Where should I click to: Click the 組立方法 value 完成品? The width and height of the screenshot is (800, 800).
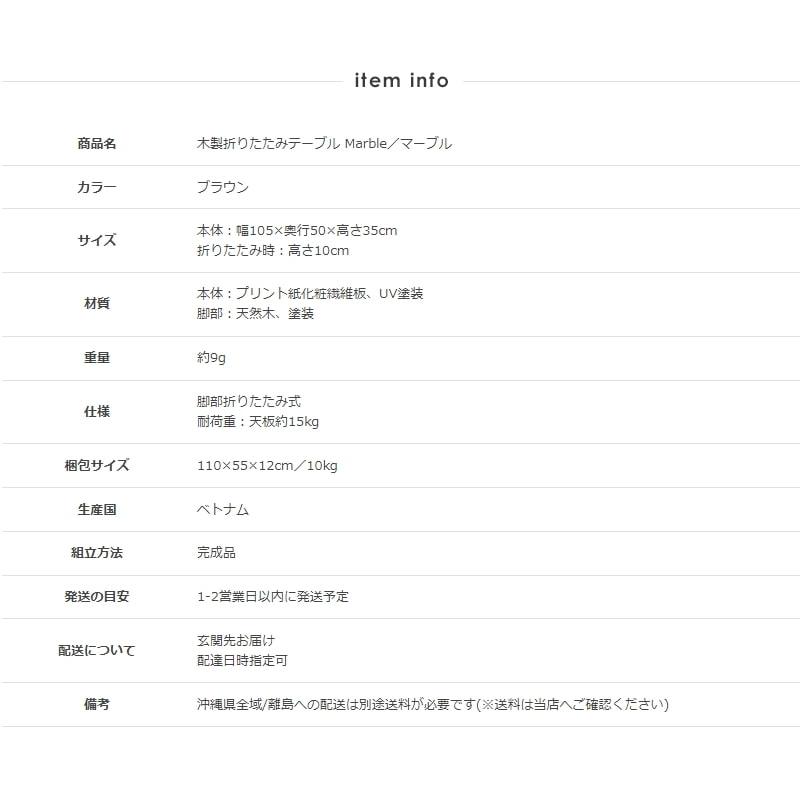[216, 552]
